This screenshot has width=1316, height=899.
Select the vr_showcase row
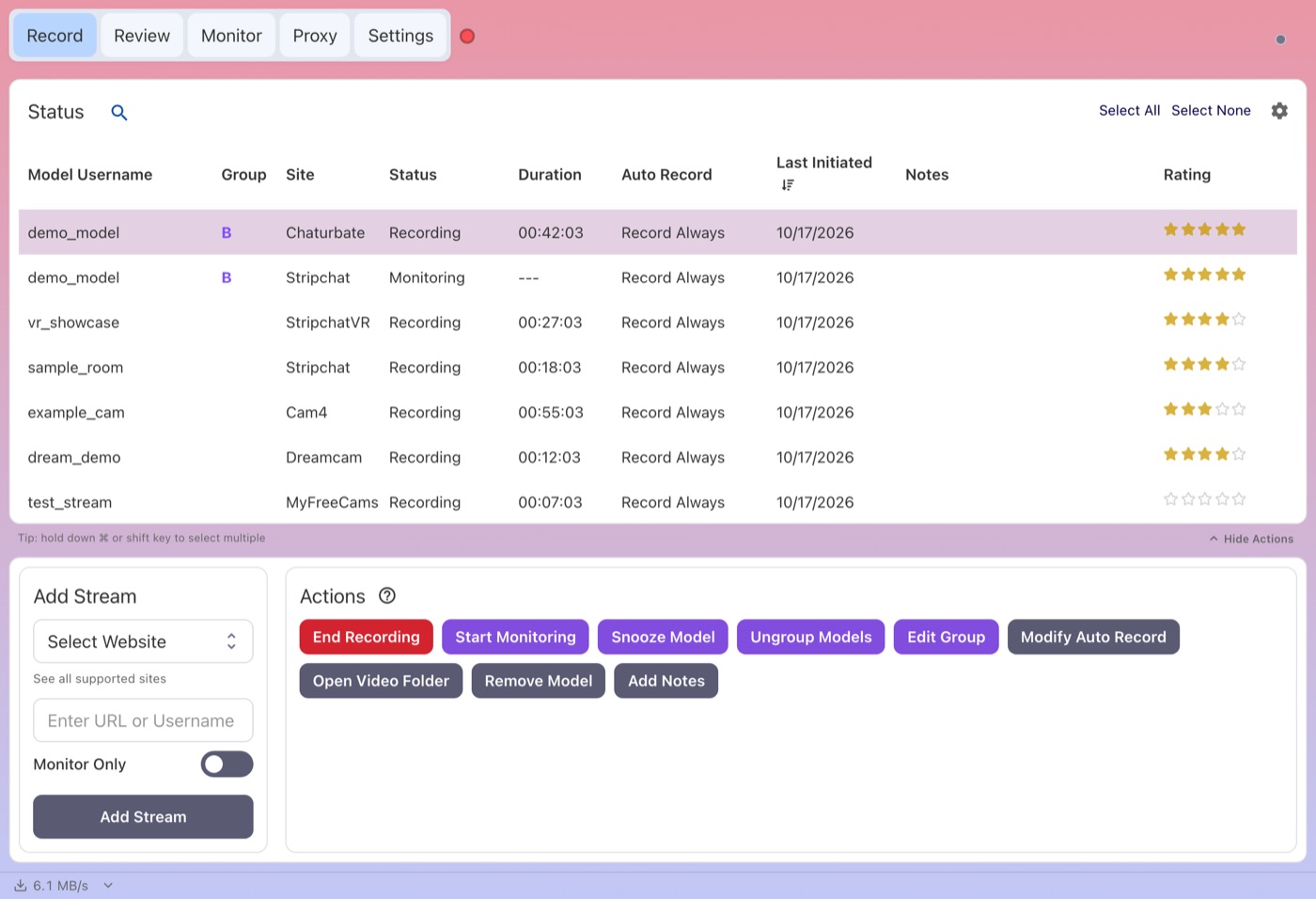658,323
